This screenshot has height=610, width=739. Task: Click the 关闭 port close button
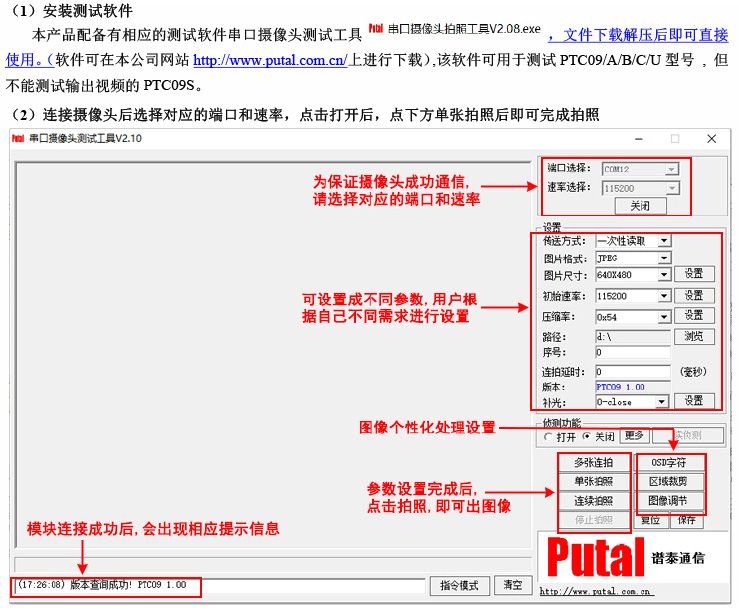coord(640,205)
